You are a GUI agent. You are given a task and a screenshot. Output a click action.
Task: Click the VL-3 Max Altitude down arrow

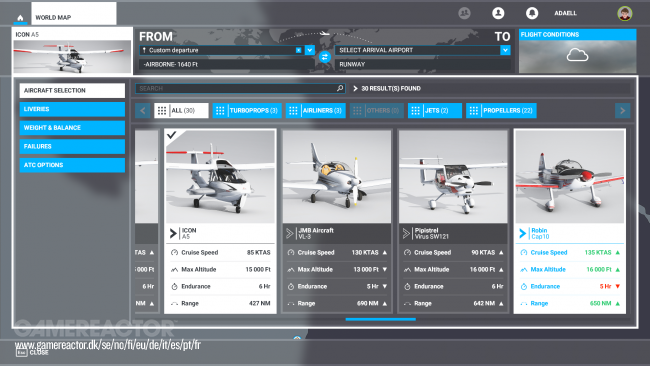click(385, 269)
